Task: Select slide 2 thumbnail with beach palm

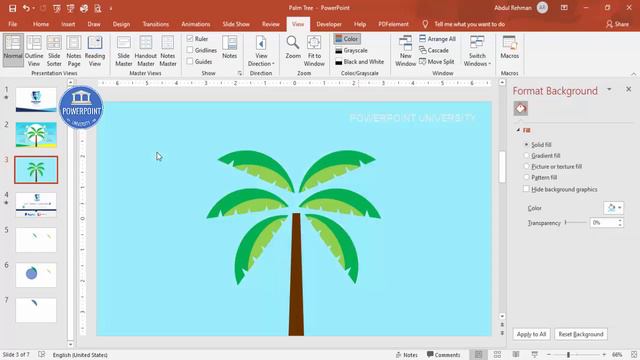Action: 36,135
